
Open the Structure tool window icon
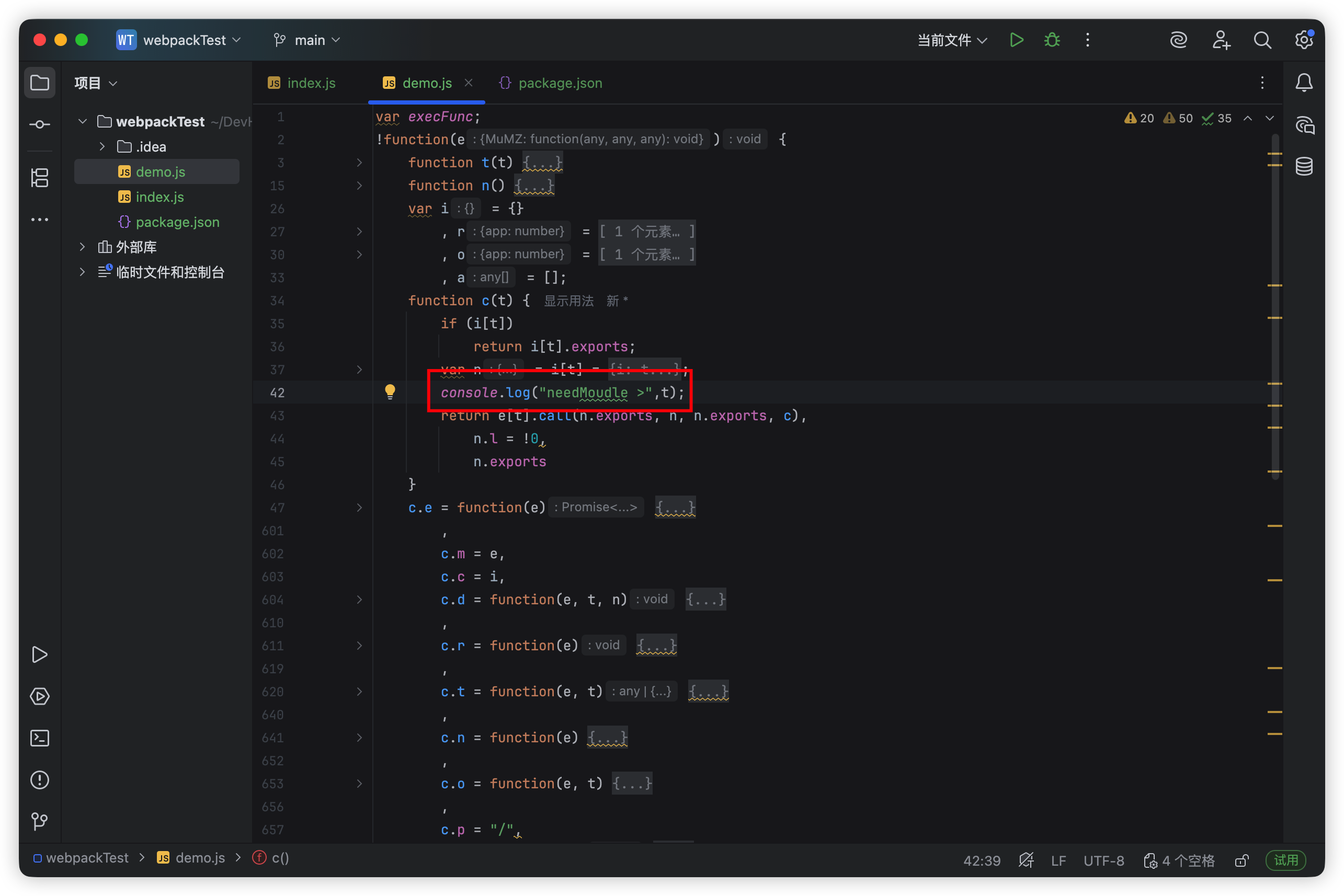coord(39,178)
